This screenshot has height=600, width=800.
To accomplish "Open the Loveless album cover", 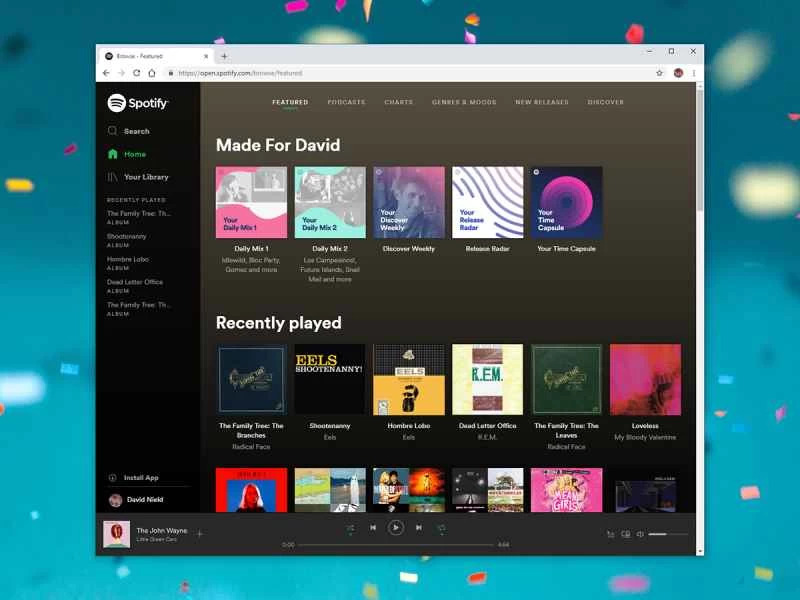I will (645, 378).
